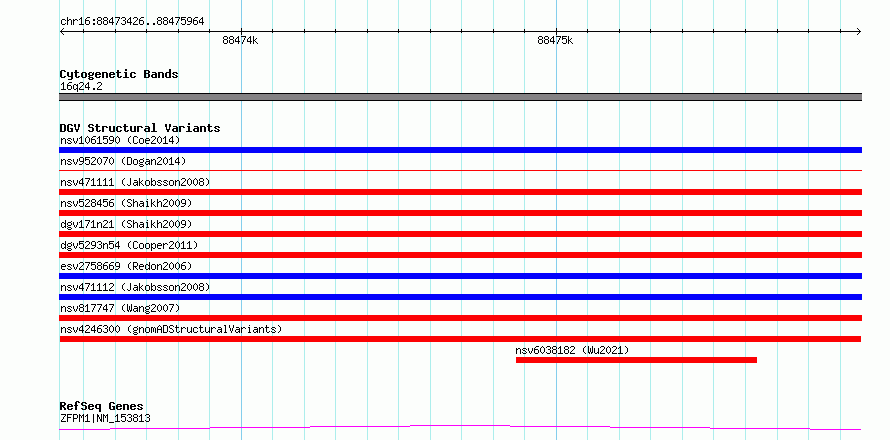Open variant label nsv528456 (Shaikh2009)
Image resolution: width=890 pixels, height=440 pixels.
(126, 203)
